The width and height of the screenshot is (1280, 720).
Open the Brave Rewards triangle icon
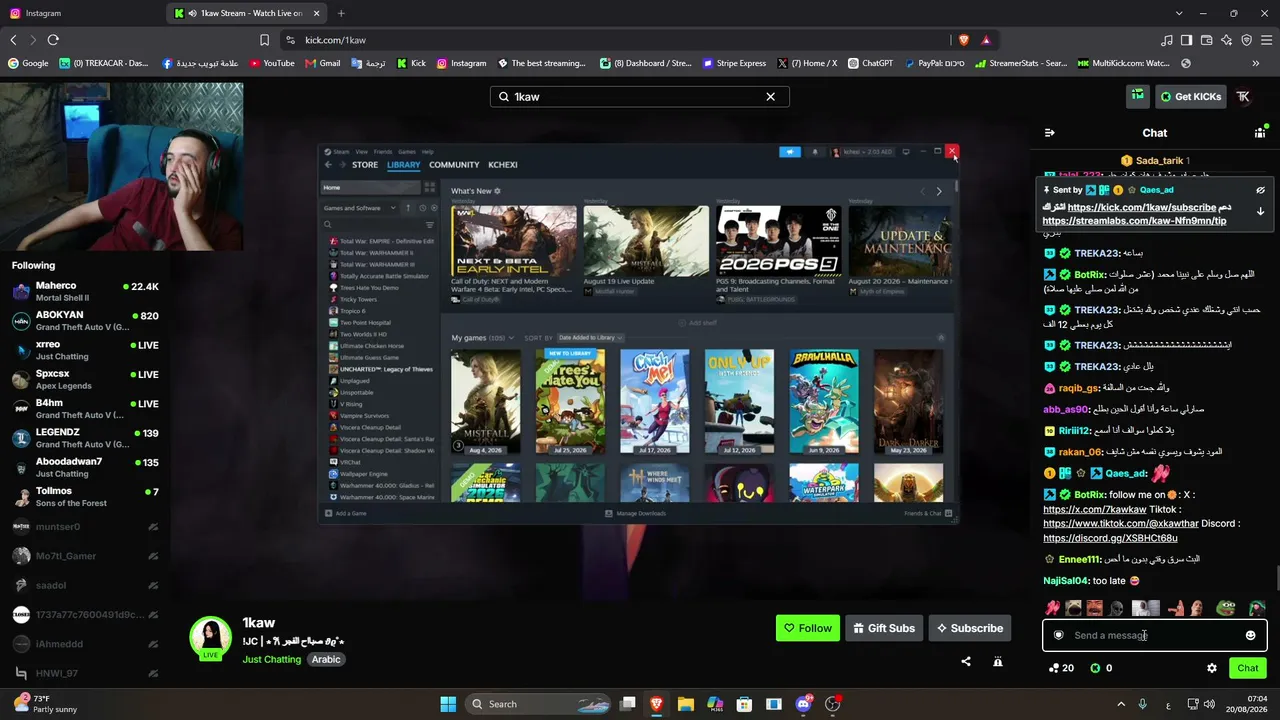(x=986, y=40)
